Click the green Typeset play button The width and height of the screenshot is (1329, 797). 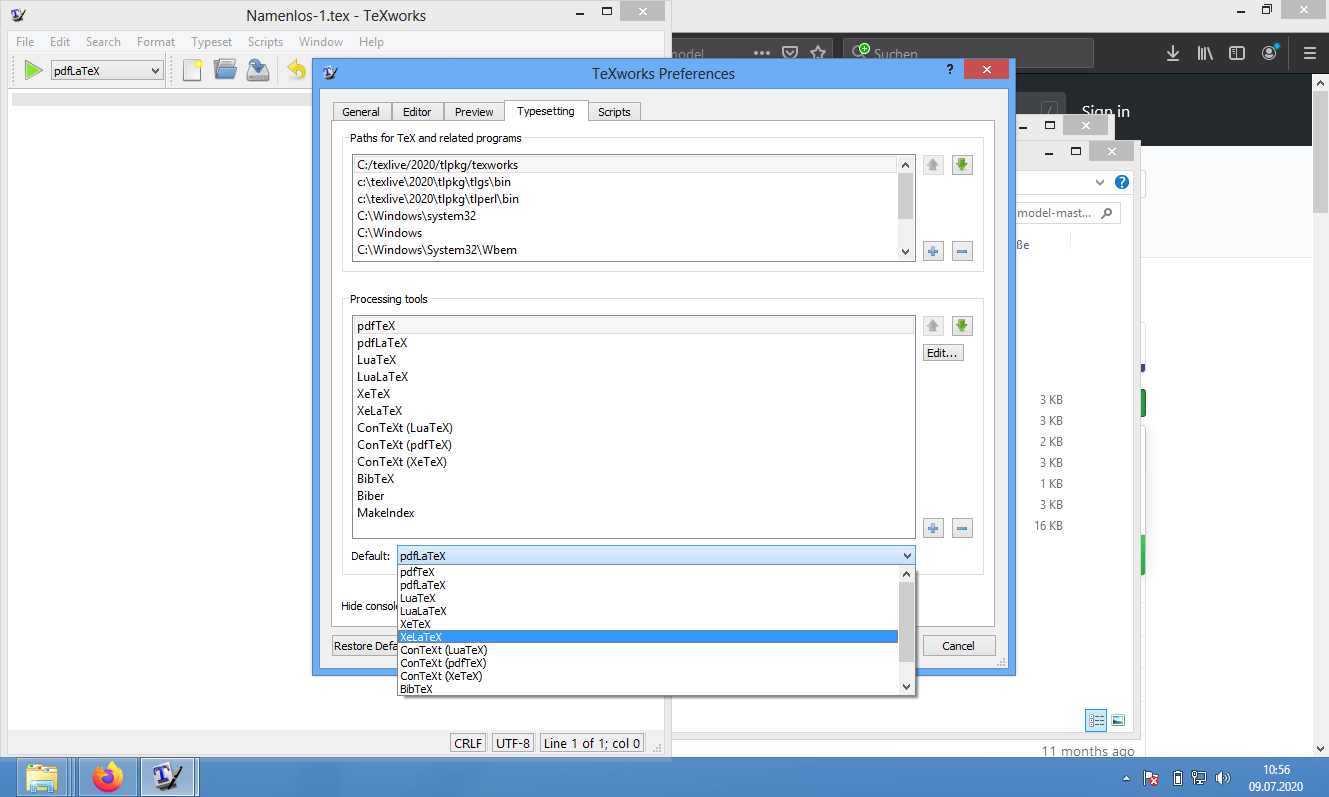(x=33, y=70)
